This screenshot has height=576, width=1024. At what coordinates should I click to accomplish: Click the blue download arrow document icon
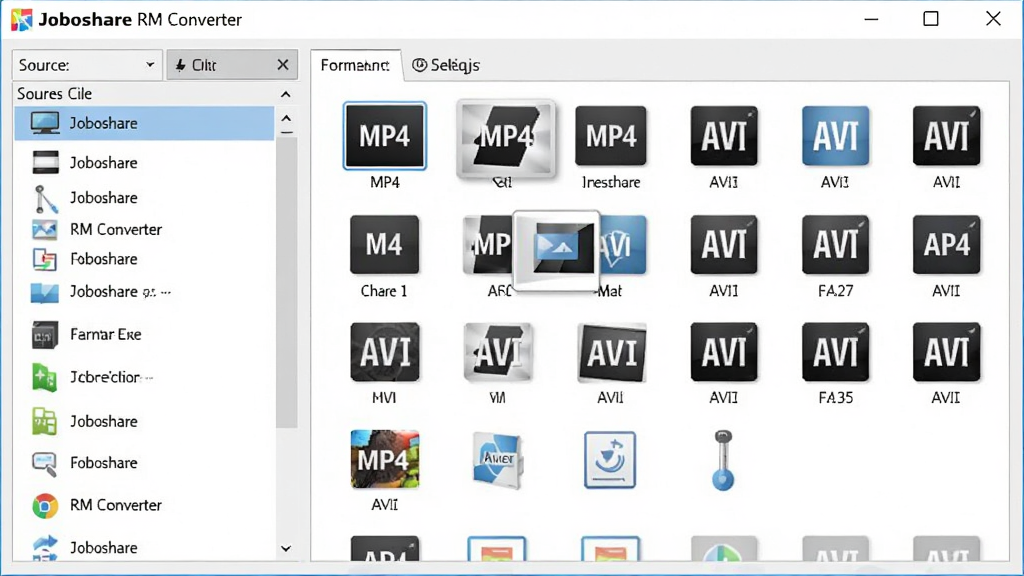click(x=610, y=460)
